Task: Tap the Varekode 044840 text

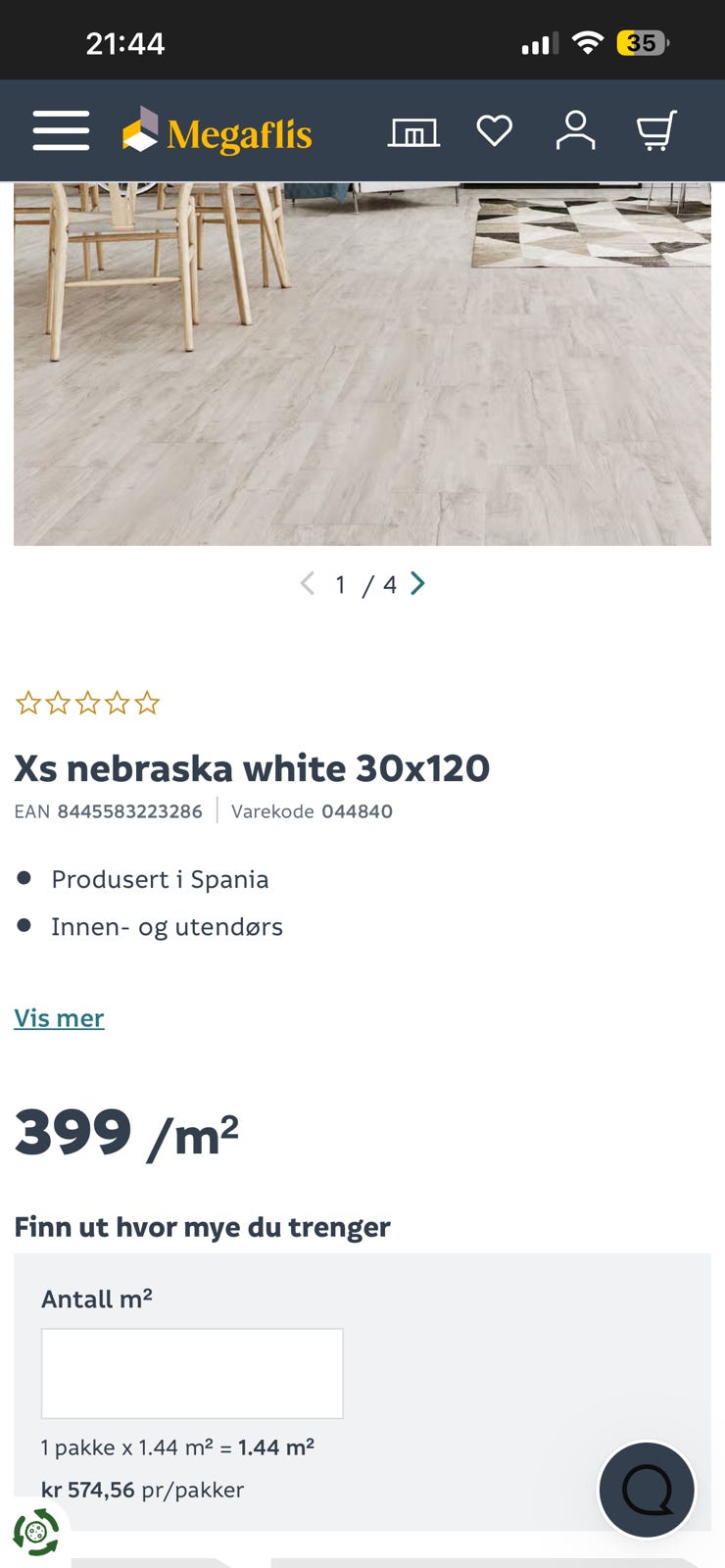Action: 312,811
